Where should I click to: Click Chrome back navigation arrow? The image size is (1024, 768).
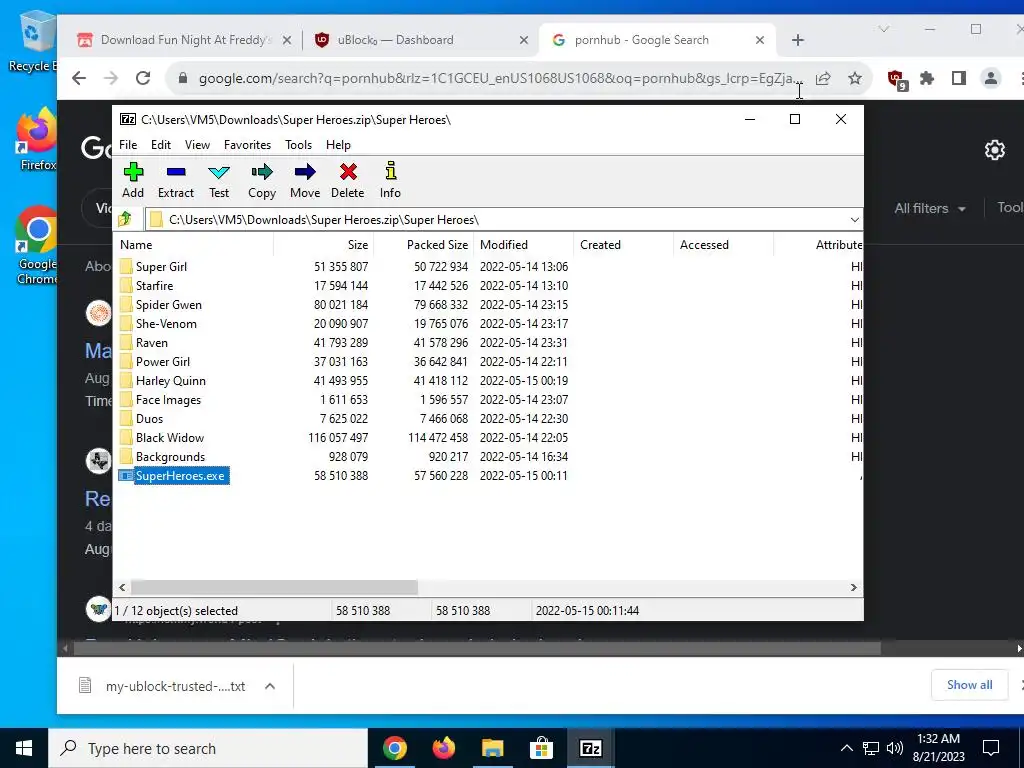pos(79,78)
